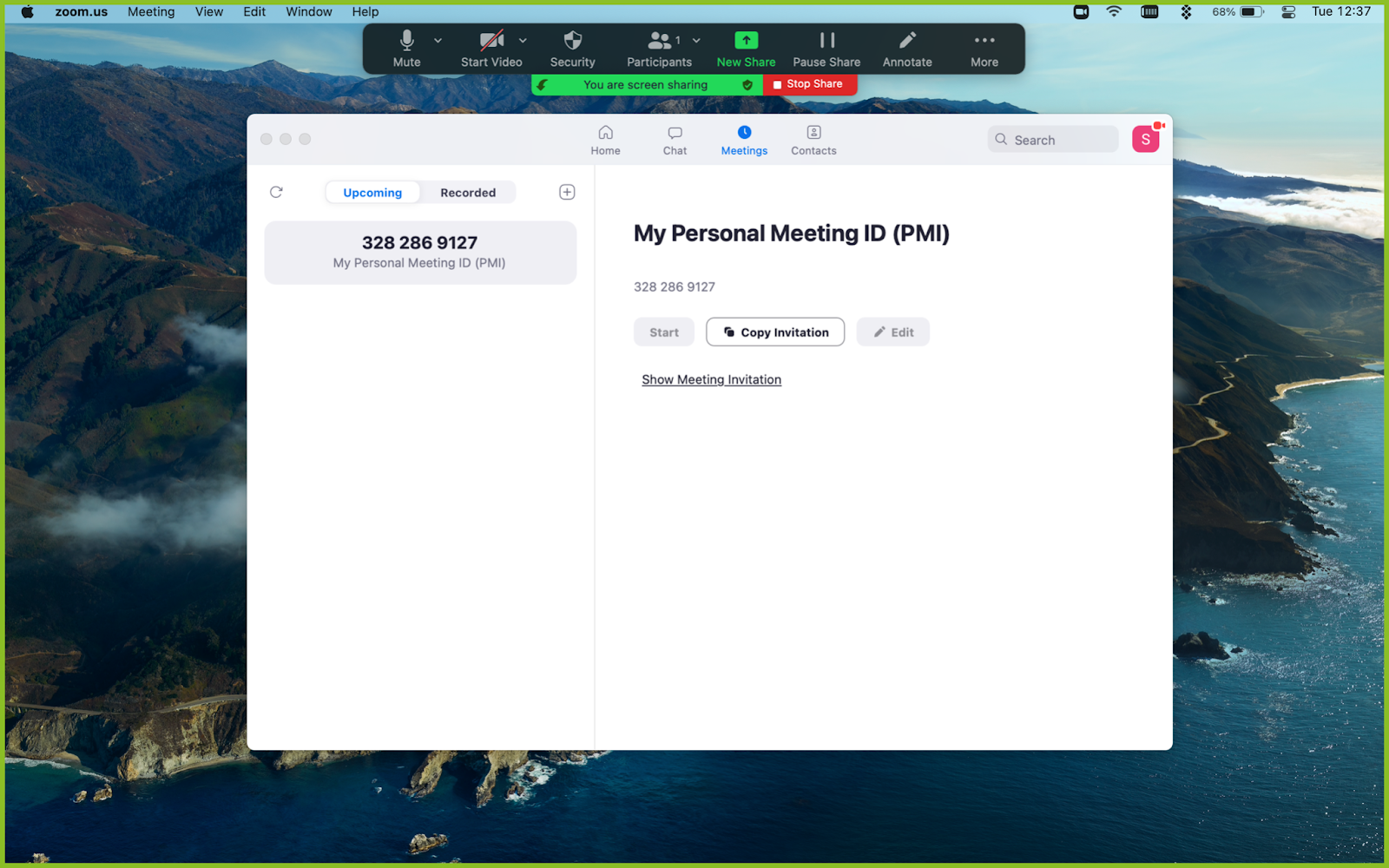Copy the meeting invitation
The image size is (1389, 868).
tap(774, 332)
